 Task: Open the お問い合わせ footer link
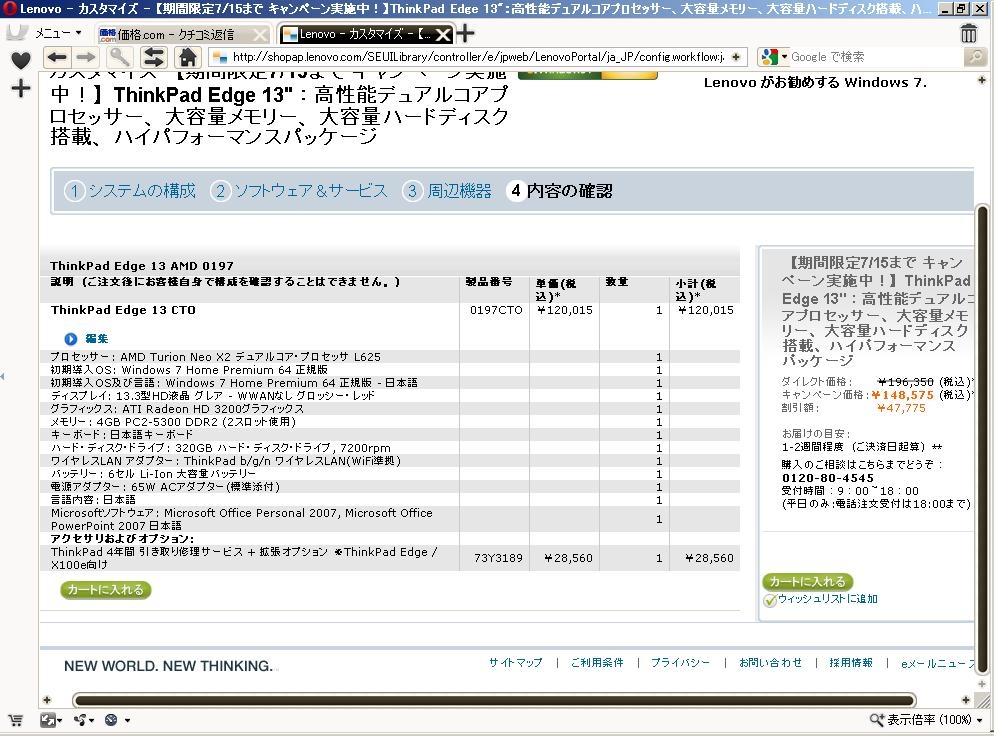pos(770,662)
